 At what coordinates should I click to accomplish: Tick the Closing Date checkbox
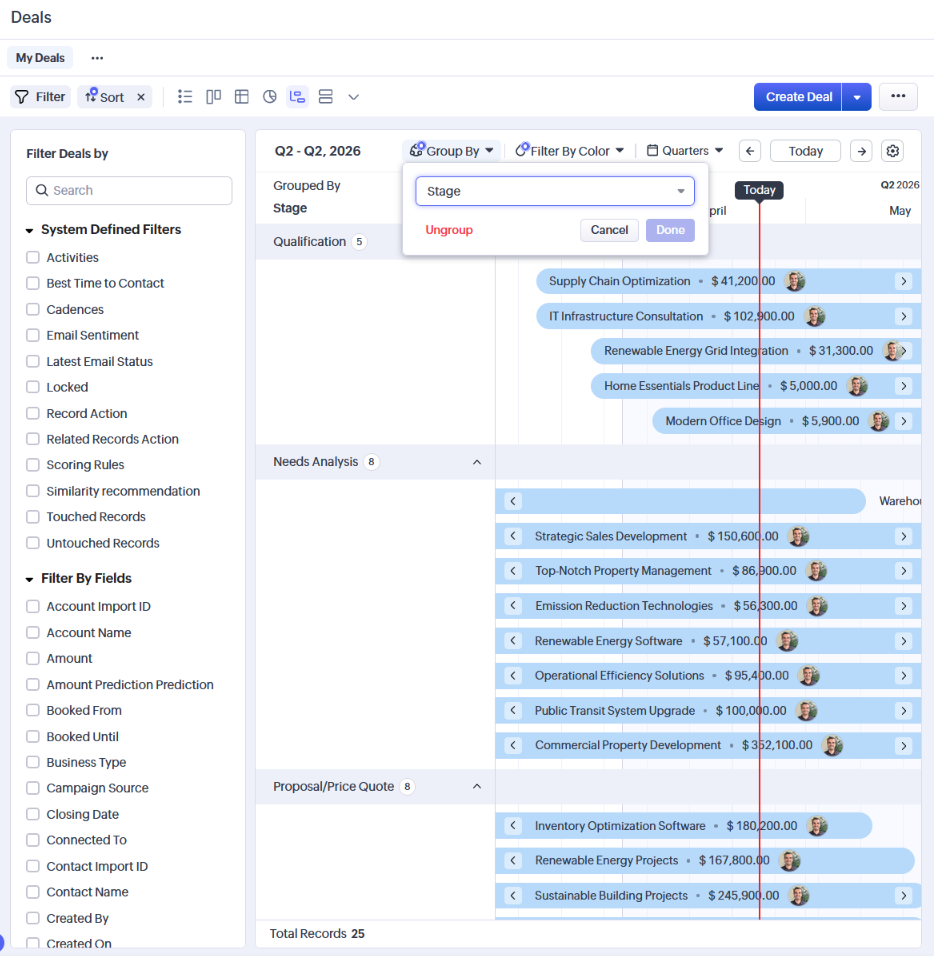coord(33,815)
